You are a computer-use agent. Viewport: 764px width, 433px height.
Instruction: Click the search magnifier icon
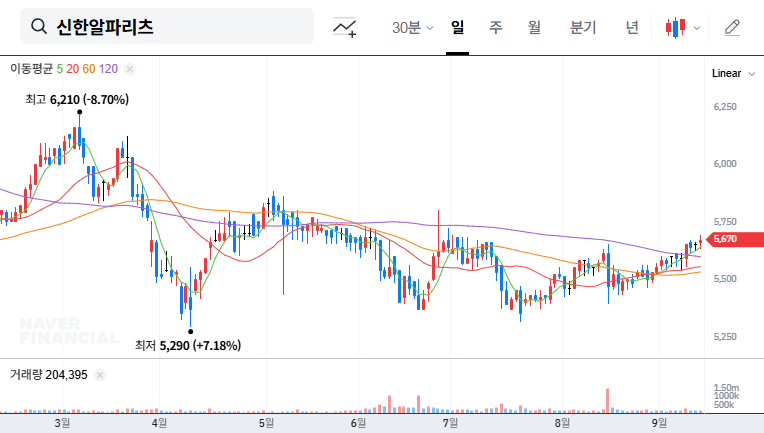(x=38, y=26)
